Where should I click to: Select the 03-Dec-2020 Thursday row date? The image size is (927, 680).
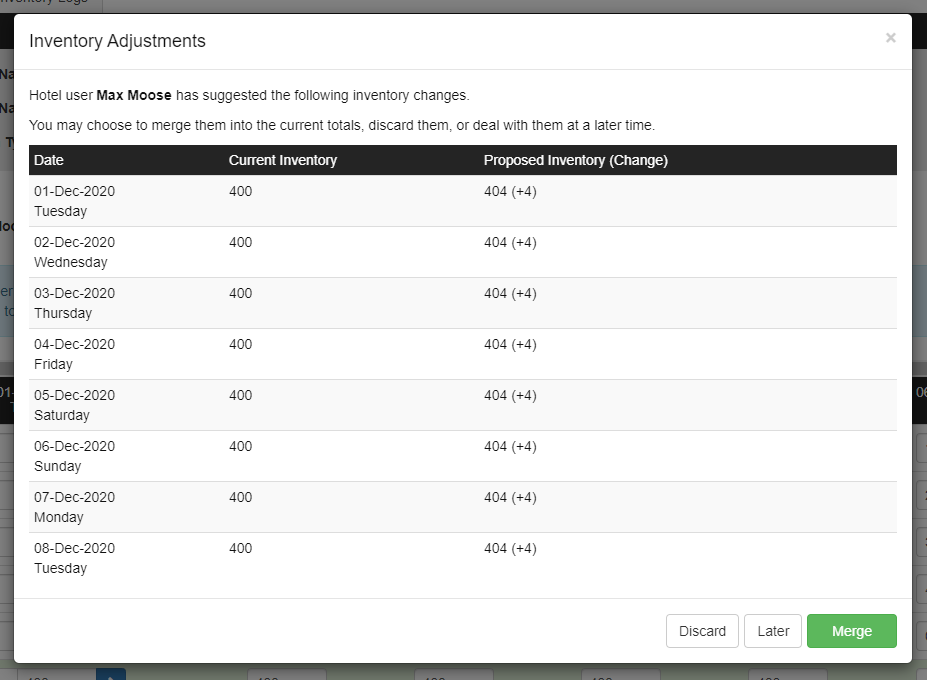pos(74,303)
